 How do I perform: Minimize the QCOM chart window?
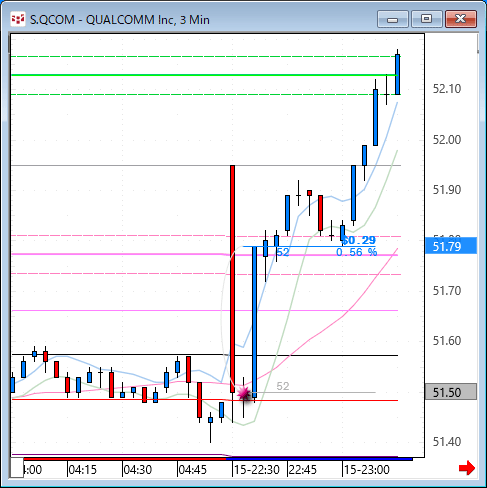click(393, 19)
